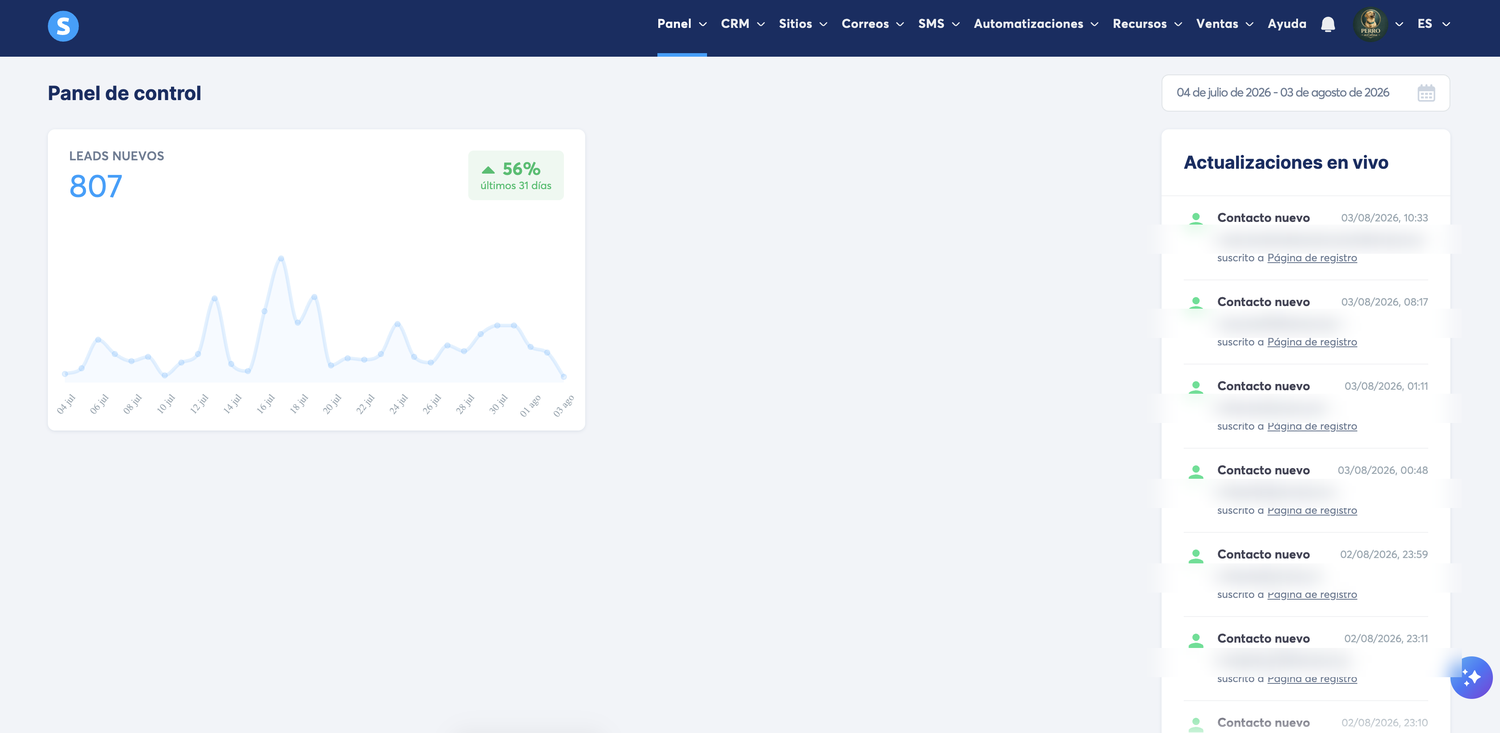Open the Panel menu
The height and width of the screenshot is (733, 1500).
click(682, 24)
